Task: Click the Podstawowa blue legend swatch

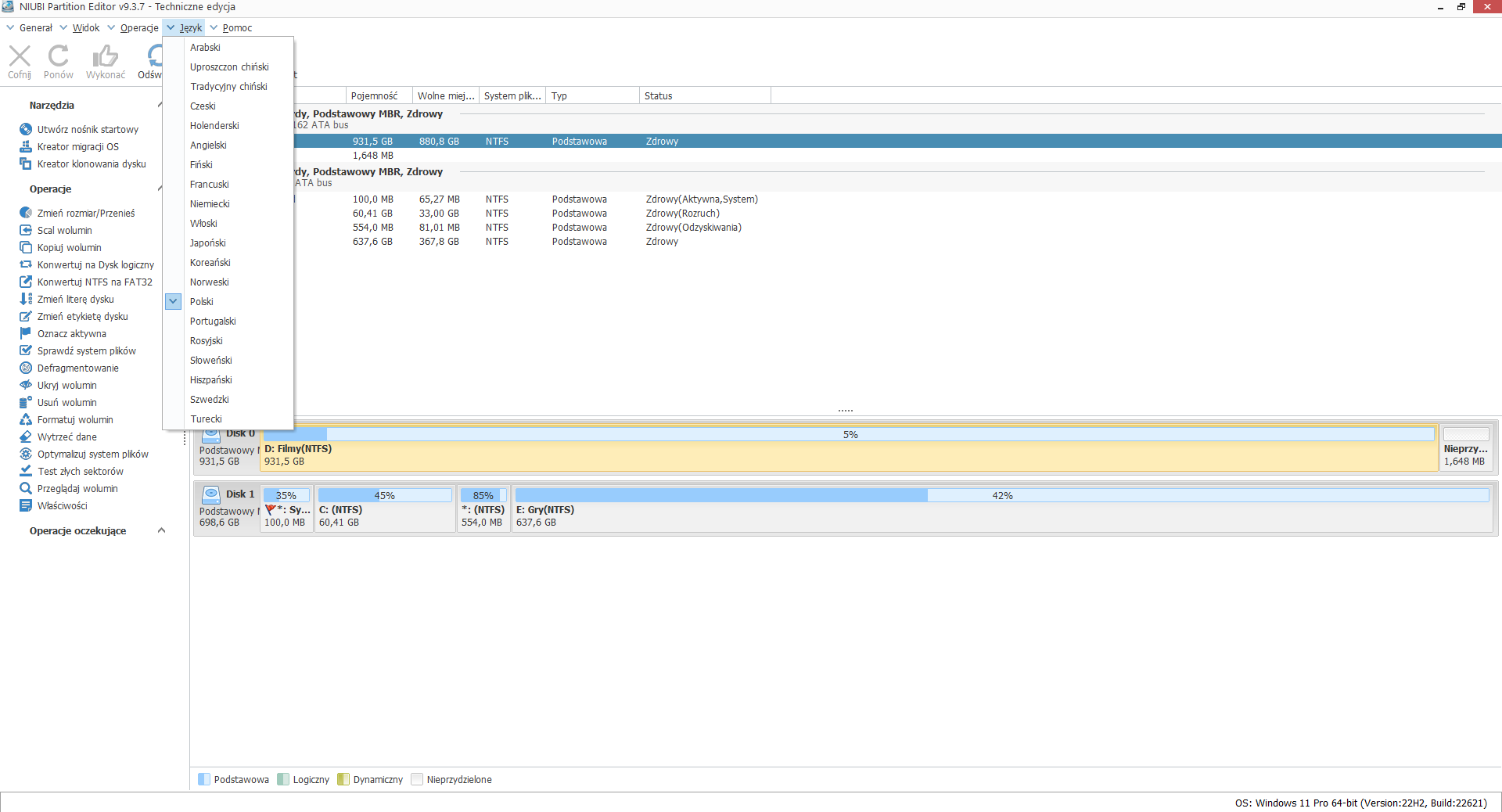Action: click(x=204, y=779)
